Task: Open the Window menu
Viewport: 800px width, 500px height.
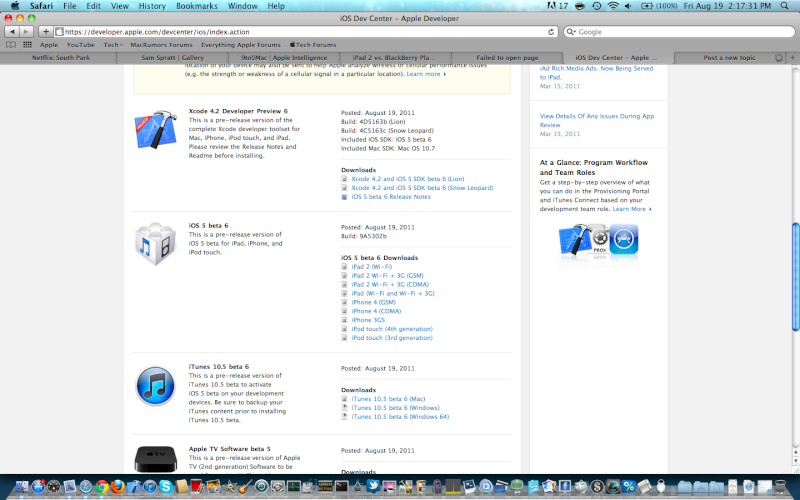Action: (242, 6)
